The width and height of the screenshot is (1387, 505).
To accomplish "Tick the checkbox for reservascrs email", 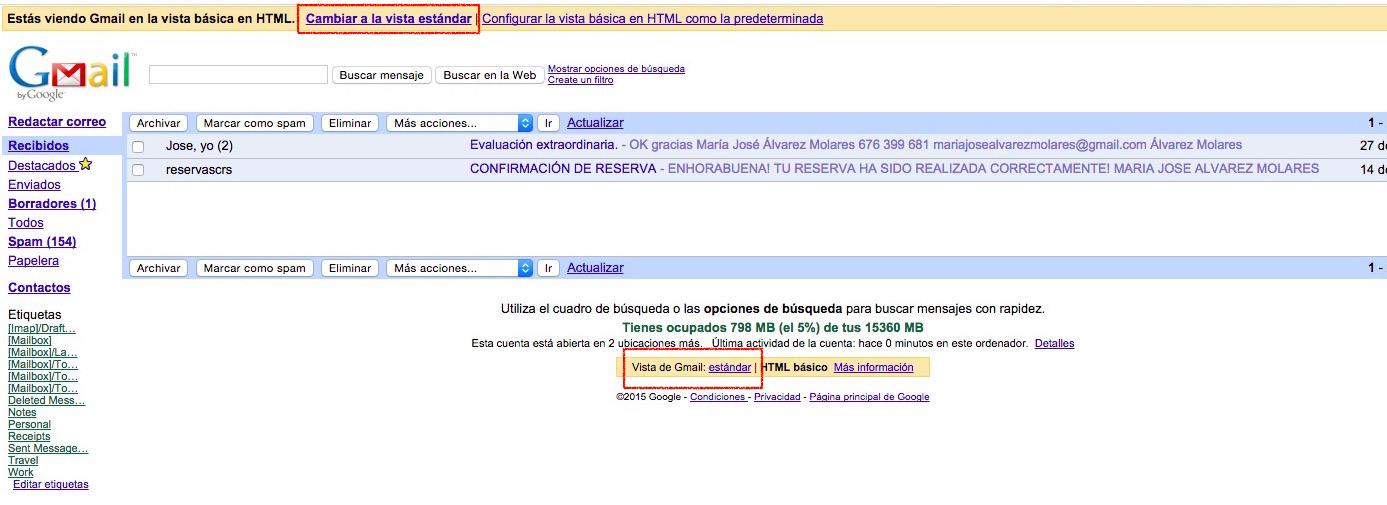I will click(138, 170).
